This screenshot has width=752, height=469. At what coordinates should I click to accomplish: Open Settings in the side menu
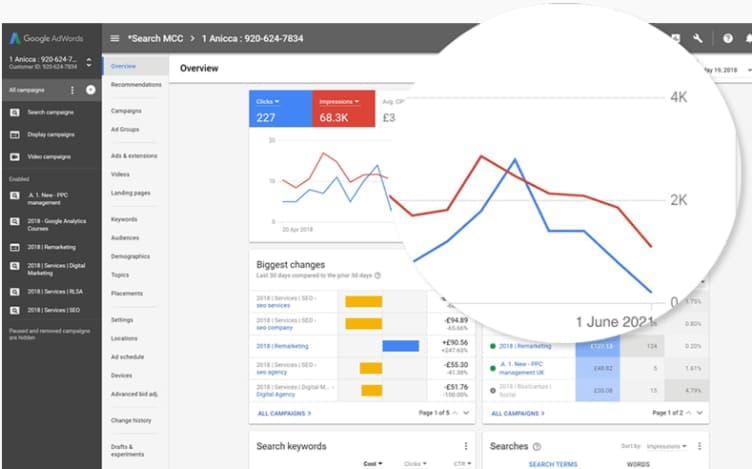[x=122, y=320]
